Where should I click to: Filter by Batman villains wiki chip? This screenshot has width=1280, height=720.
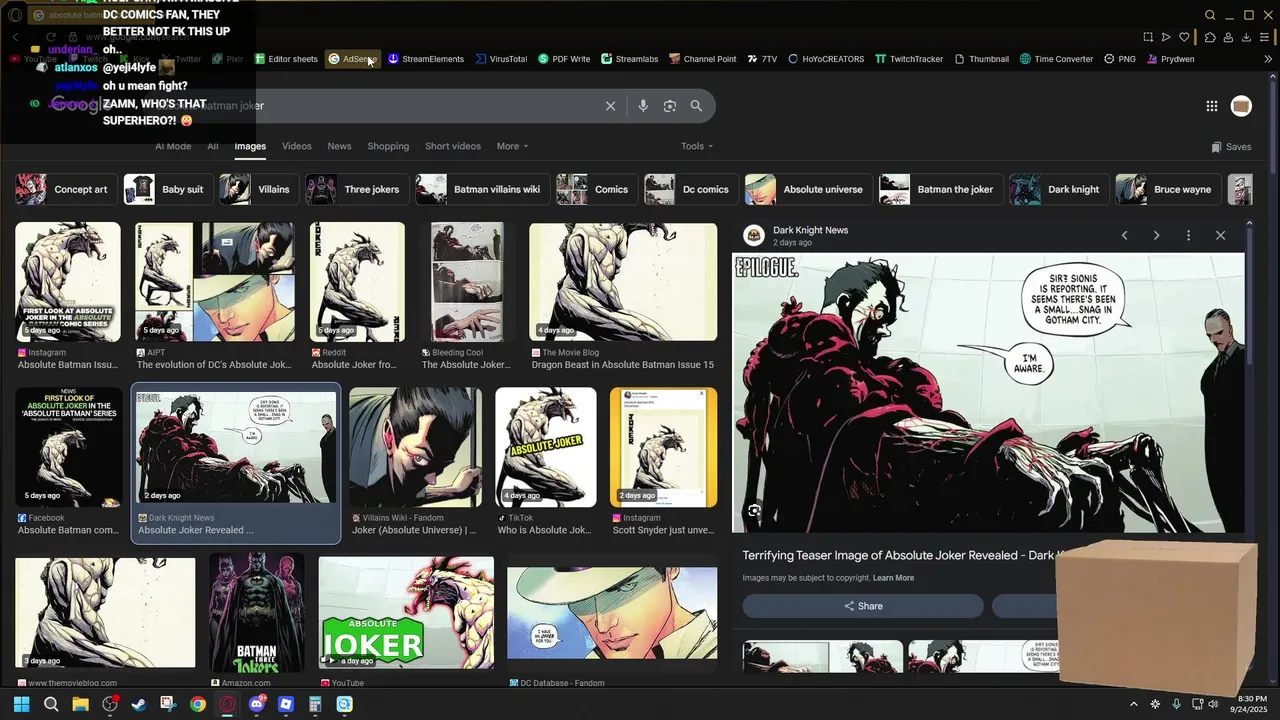click(x=481, y=189)
